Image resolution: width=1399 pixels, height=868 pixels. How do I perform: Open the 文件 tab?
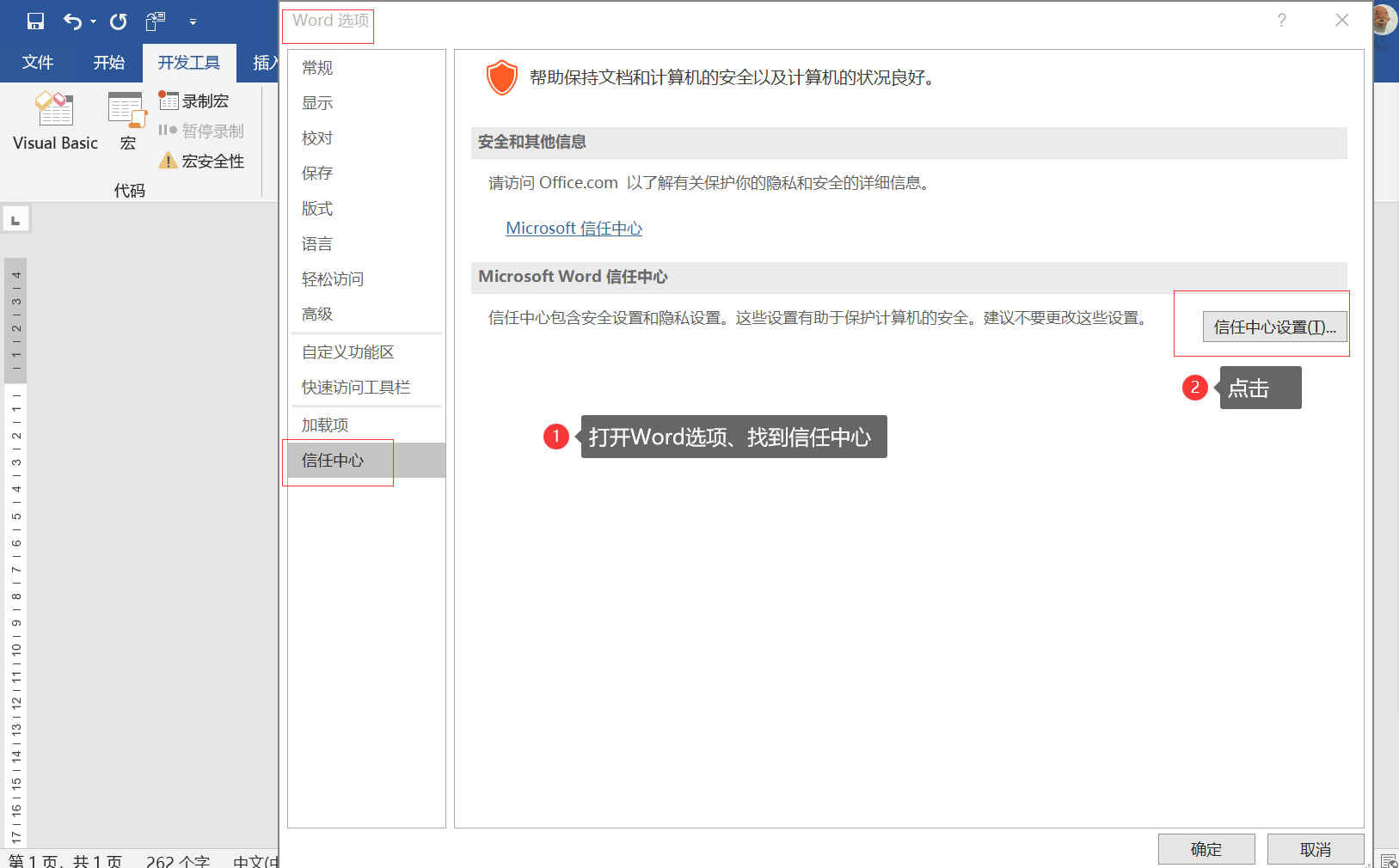point(38,63)
